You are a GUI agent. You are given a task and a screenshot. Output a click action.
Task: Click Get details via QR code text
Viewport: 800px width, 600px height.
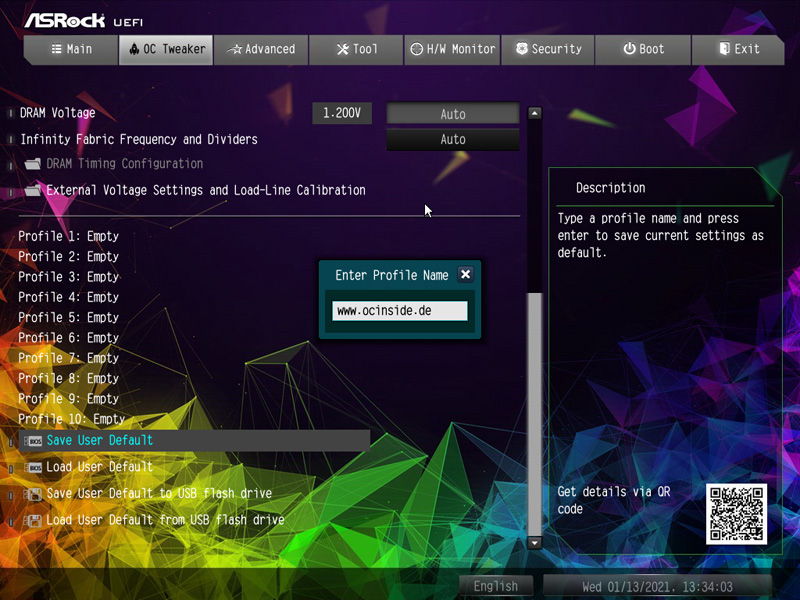[x=613, y=500]
